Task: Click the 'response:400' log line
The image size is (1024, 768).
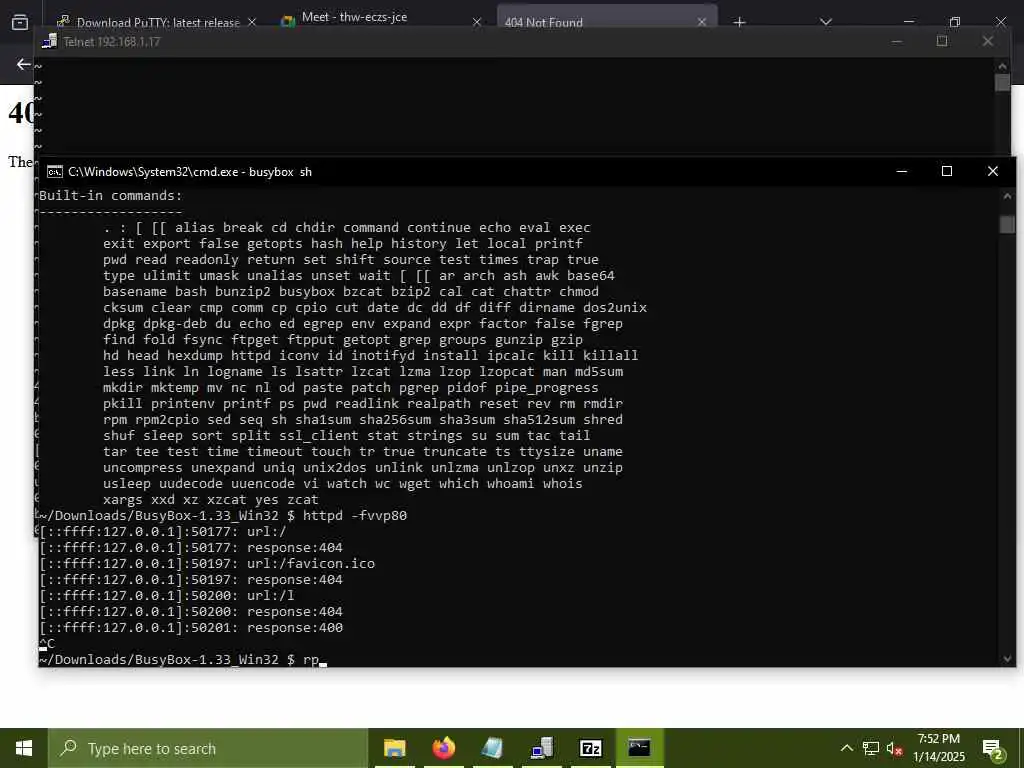Action: [x=295, y=628]
